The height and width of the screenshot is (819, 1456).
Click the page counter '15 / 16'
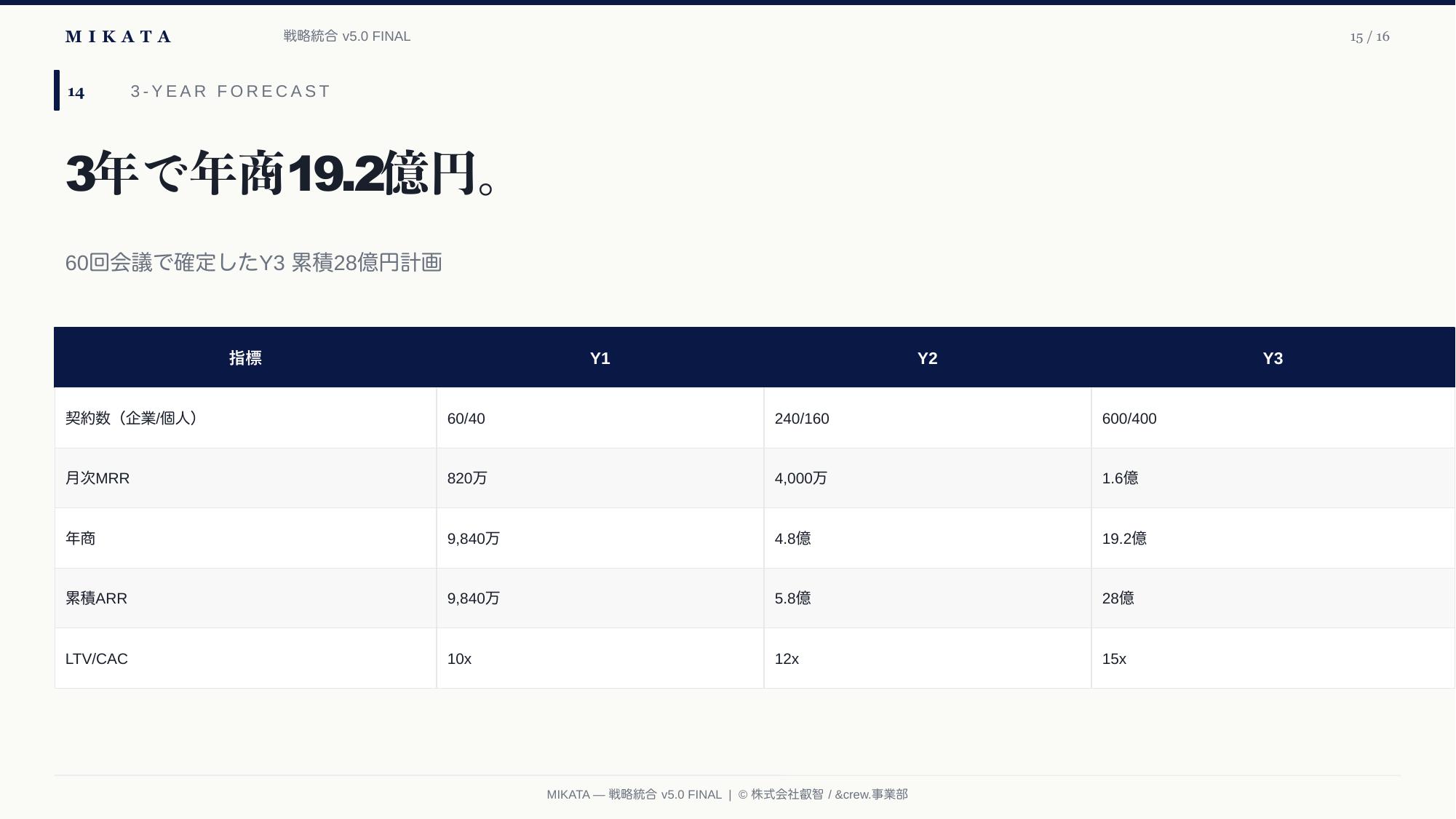click(x=1369, y=36)
